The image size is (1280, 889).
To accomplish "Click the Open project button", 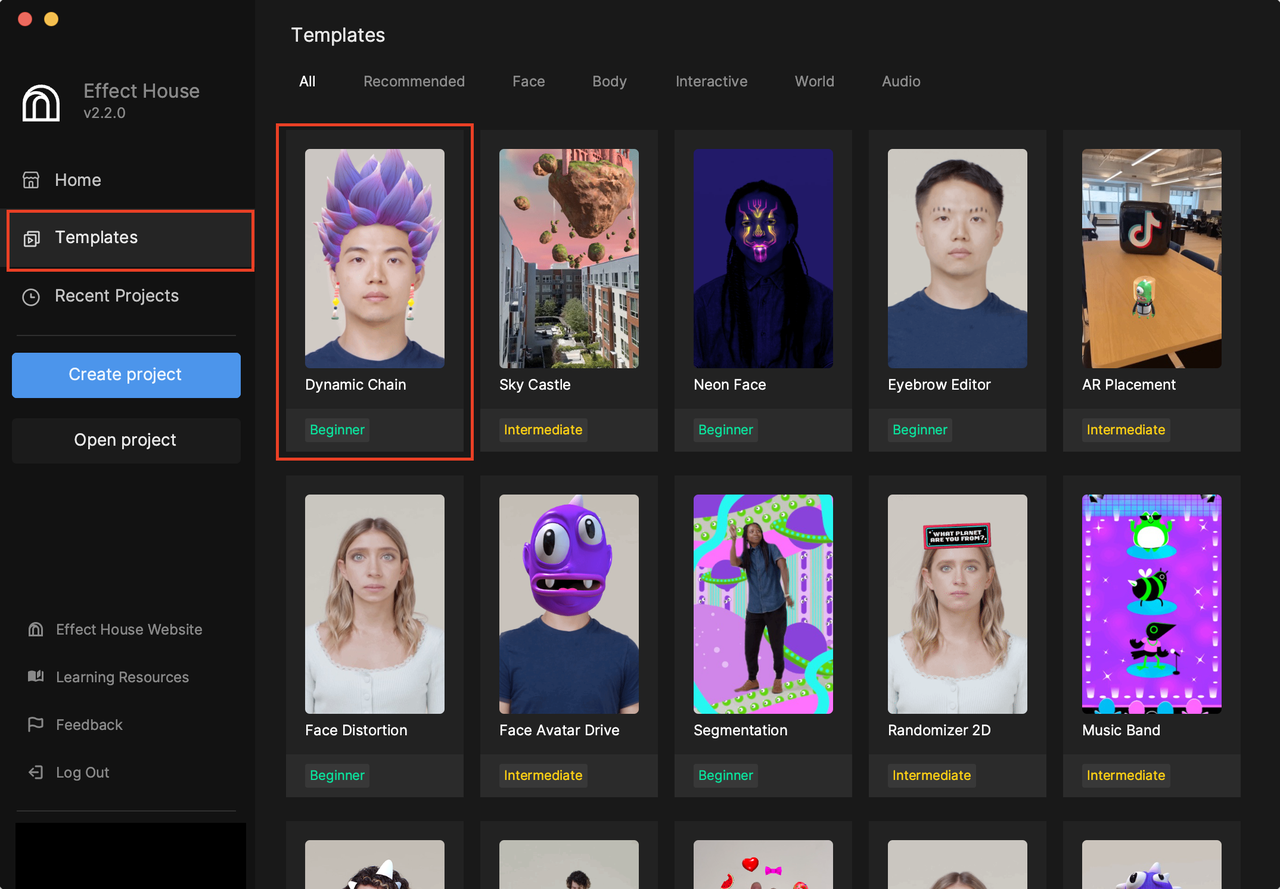I will coord(126,440).
